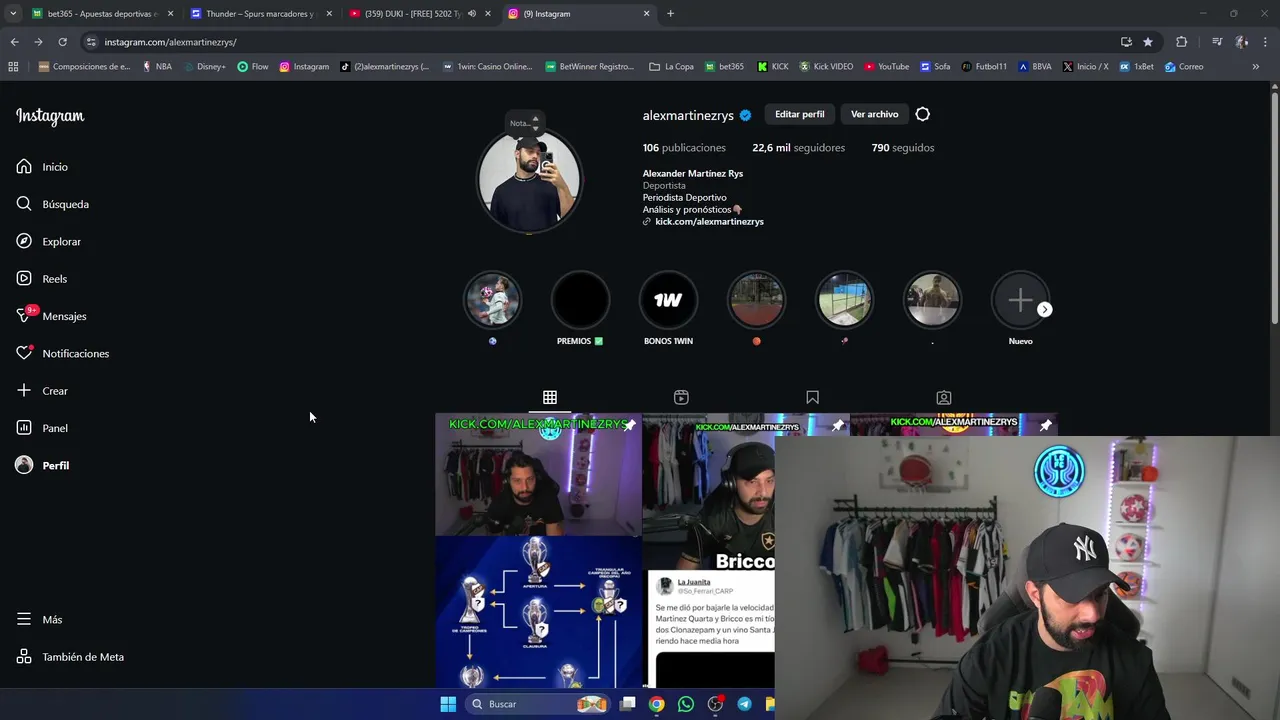The height and width of the screenshot is (720, 1280).
Task: Click the browser back arrow
Action: pos(14,42)
